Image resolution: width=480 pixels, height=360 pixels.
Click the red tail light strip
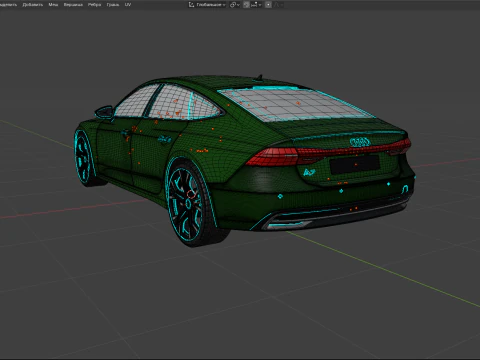[328, 153]
